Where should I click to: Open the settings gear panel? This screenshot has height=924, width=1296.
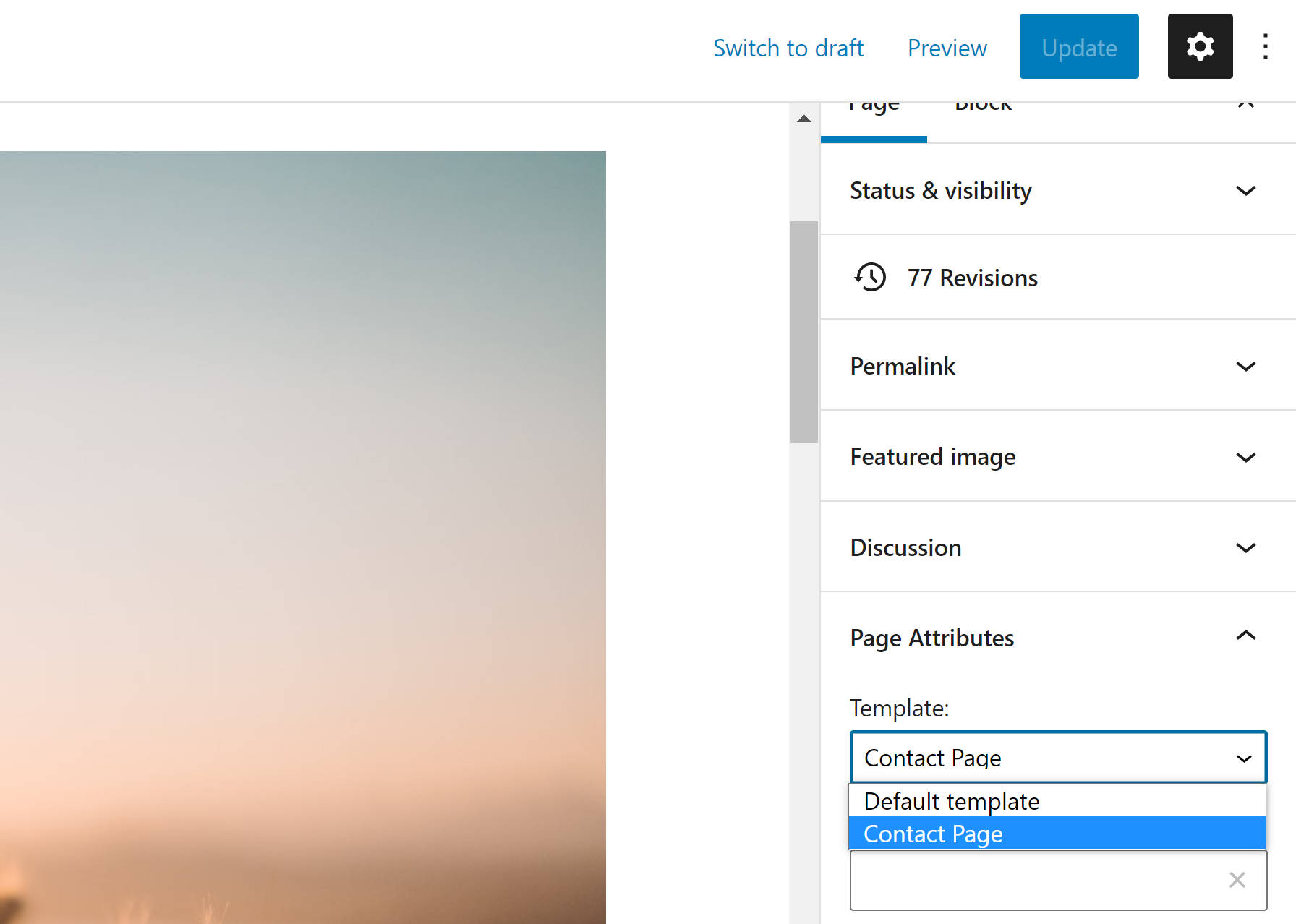tap(1200, 47)
